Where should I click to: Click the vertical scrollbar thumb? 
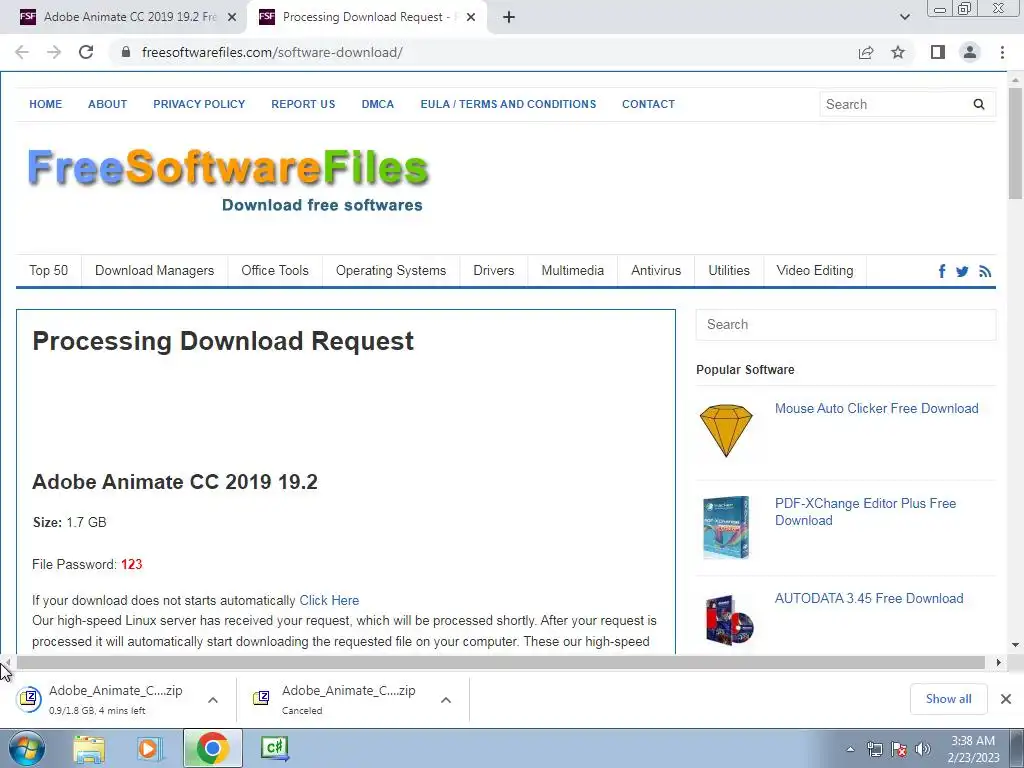(x=1015, y=142)
